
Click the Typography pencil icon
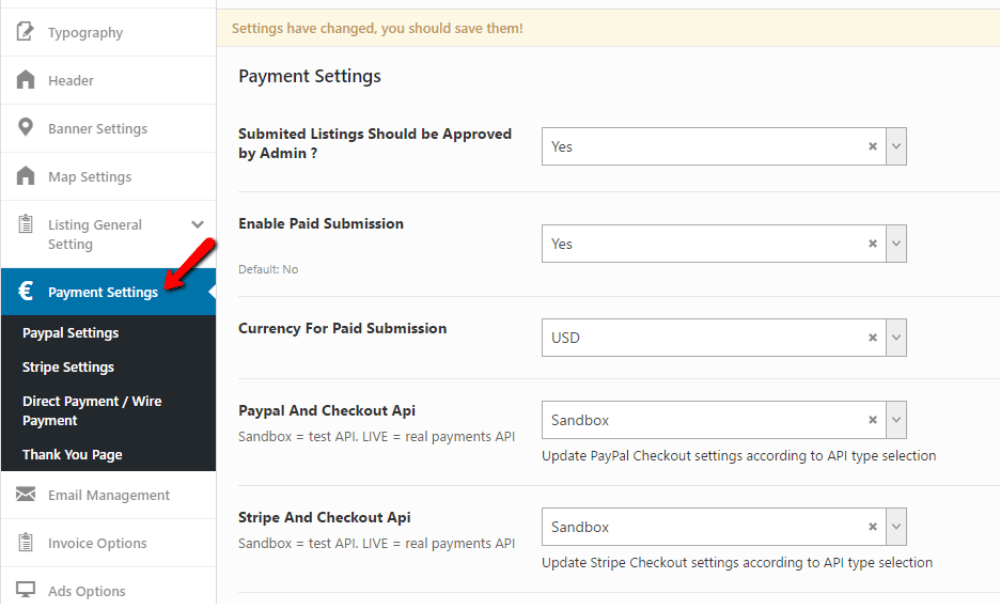24,31
